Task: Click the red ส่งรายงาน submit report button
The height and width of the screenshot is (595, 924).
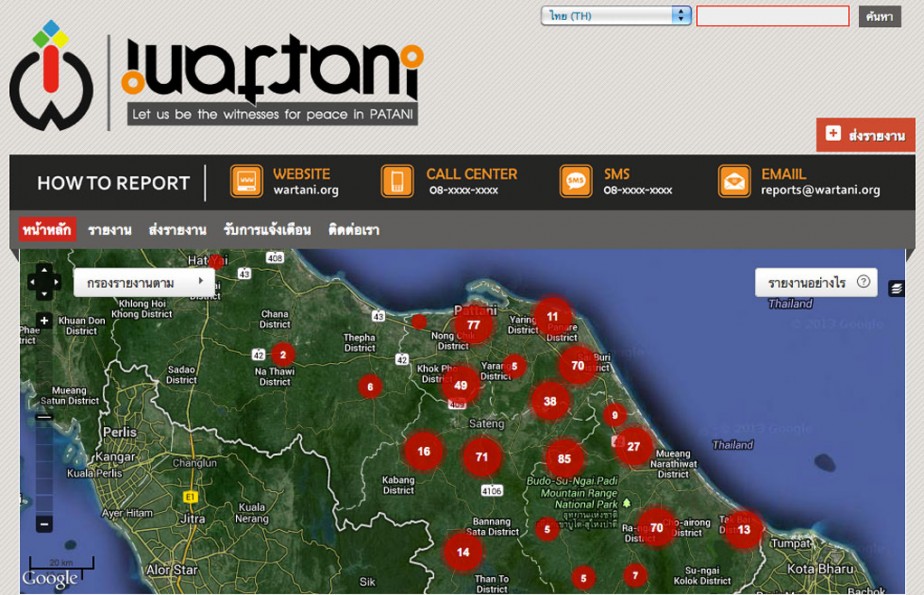Action: (x=865, y=135)
